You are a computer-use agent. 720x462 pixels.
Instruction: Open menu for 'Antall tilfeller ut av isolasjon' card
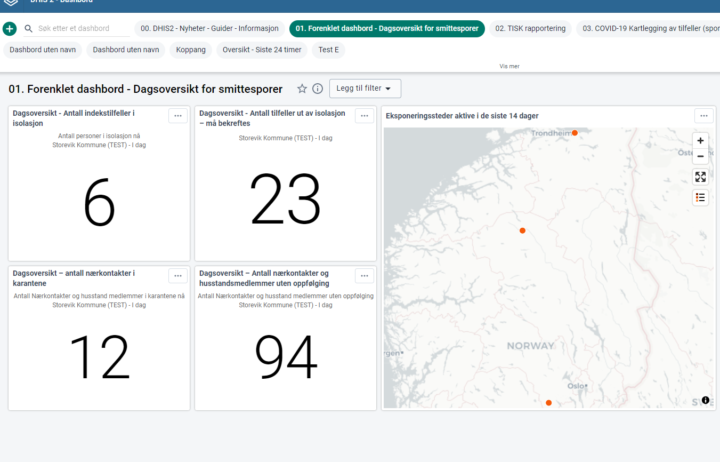point(364,116)
